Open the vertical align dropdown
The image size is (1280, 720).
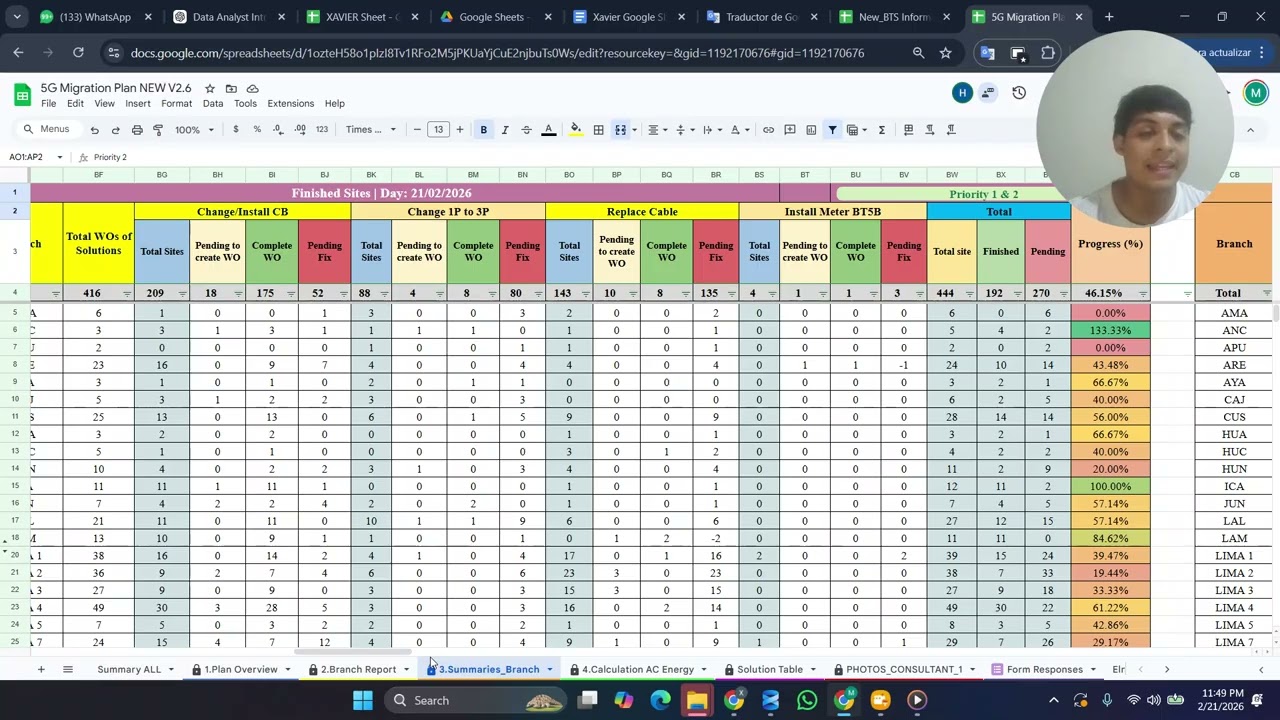[684, 130]
